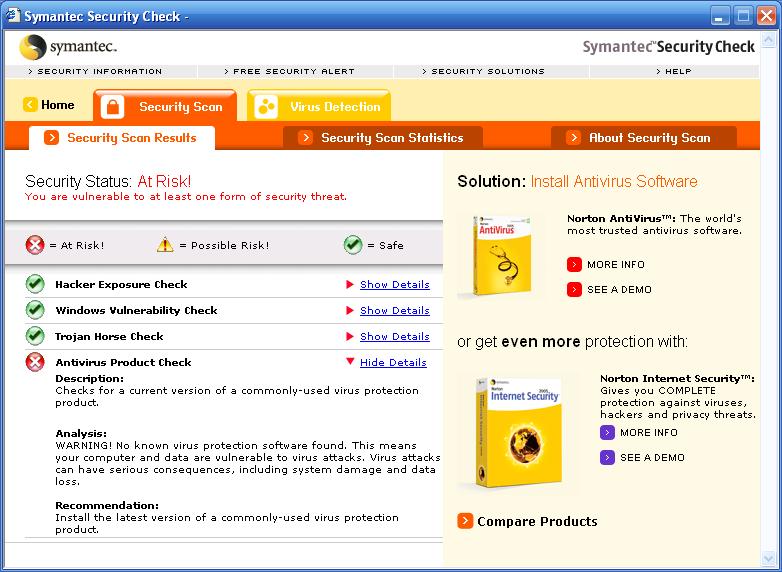
Task: Click SEE A DEMO for Norton AntiVirus
Action: (619, 289)
